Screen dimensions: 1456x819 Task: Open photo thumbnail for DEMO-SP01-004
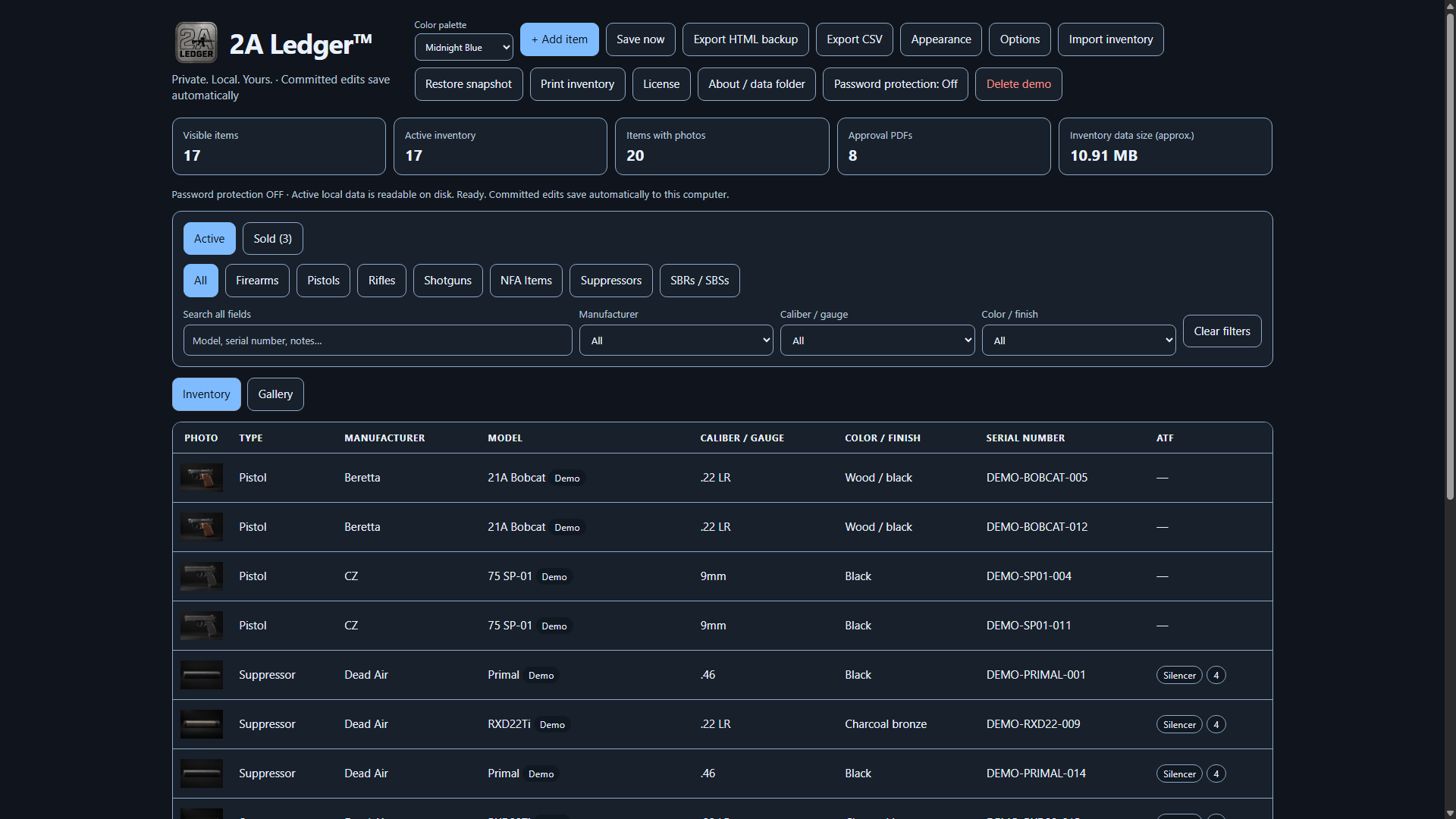pos(202,576)
